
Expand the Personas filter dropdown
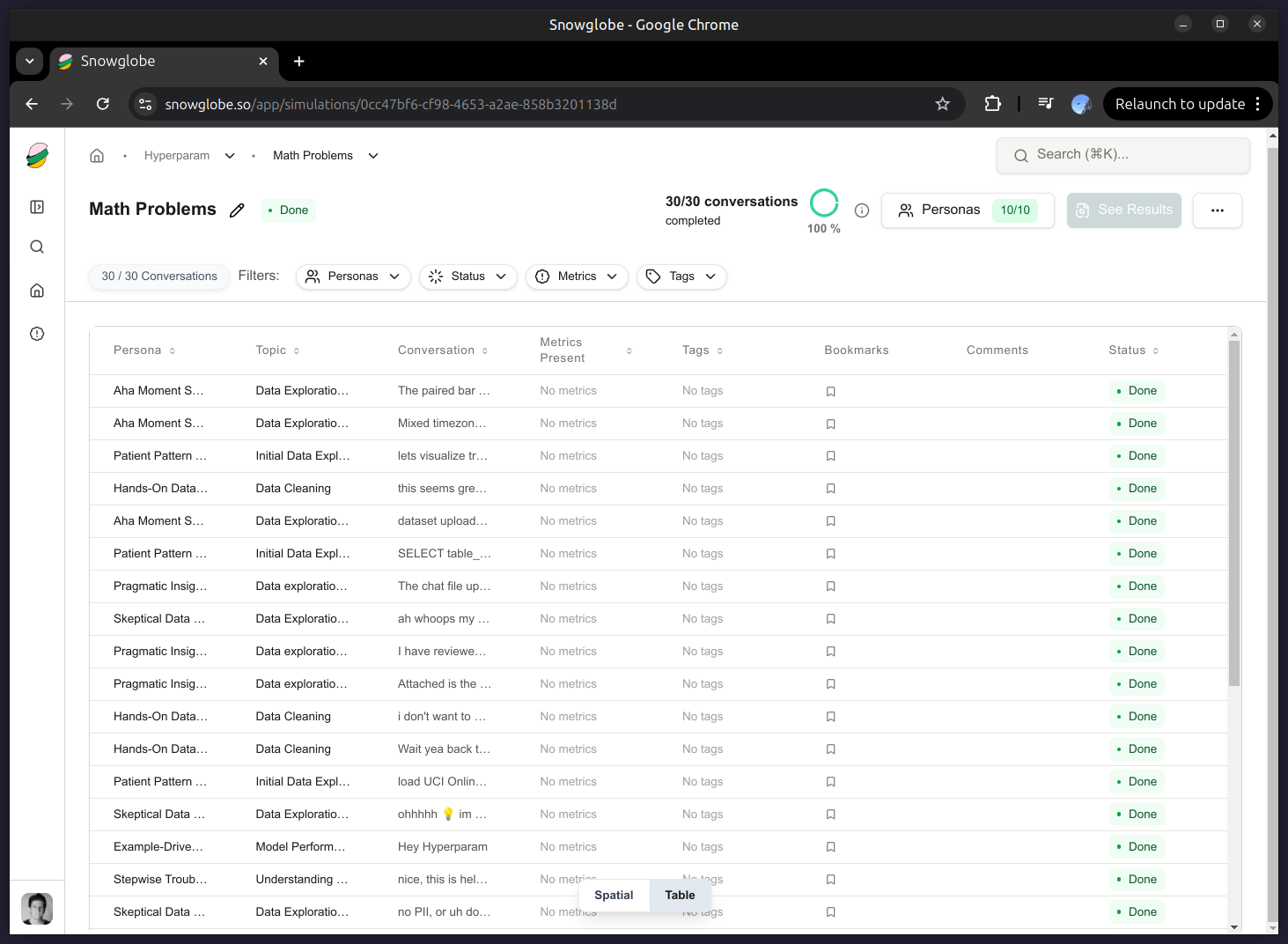(x=353, y=277)
